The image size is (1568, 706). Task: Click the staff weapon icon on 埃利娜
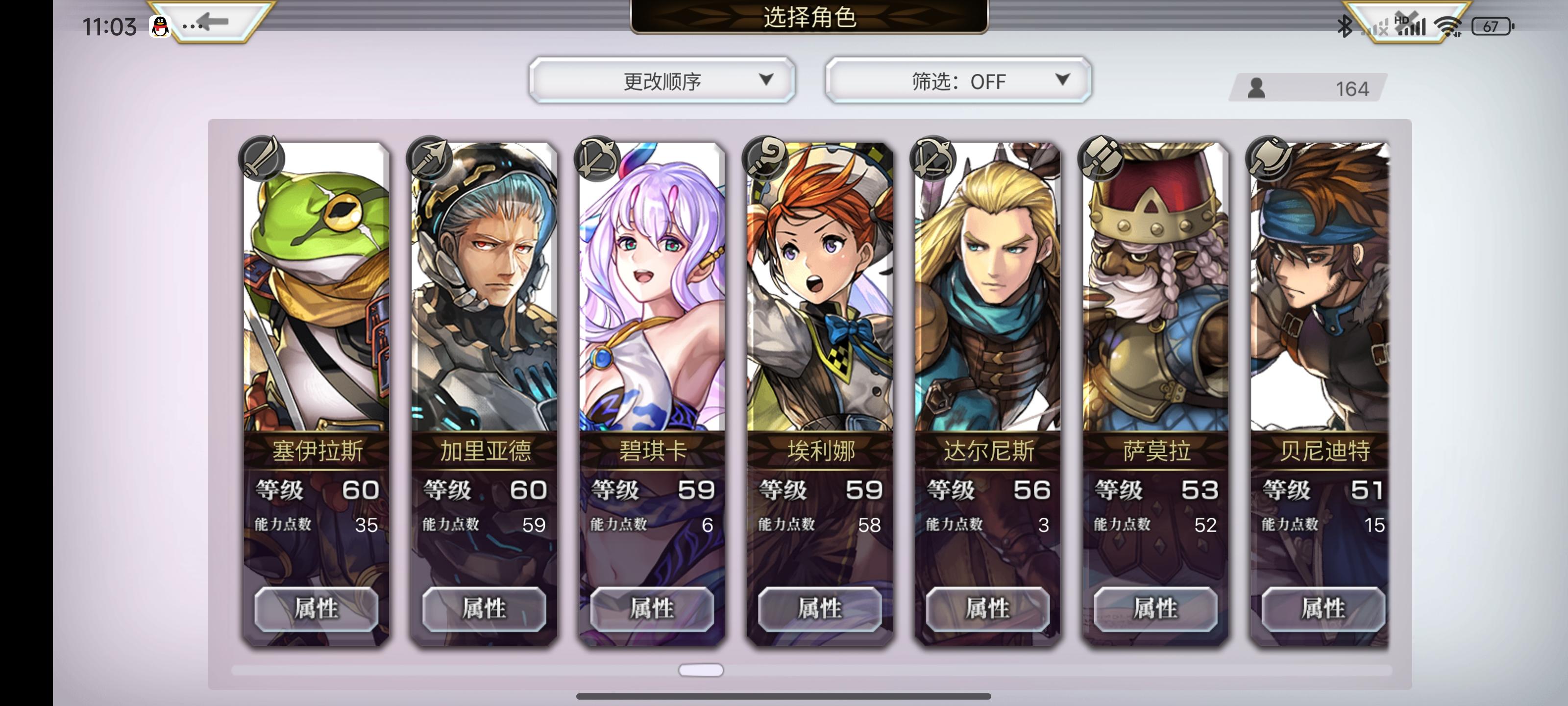(x=765, y=158)
